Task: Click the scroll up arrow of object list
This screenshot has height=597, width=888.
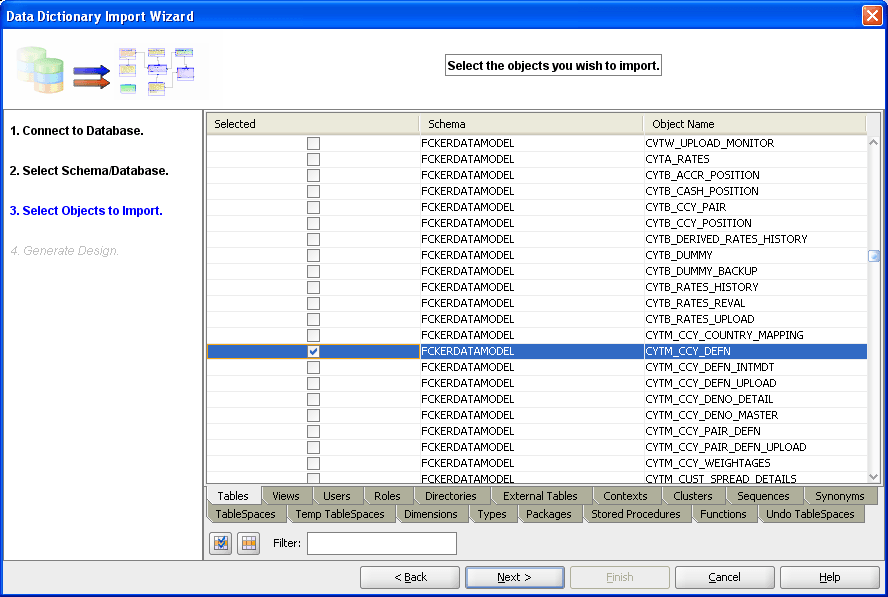Action: pos(873,142)
